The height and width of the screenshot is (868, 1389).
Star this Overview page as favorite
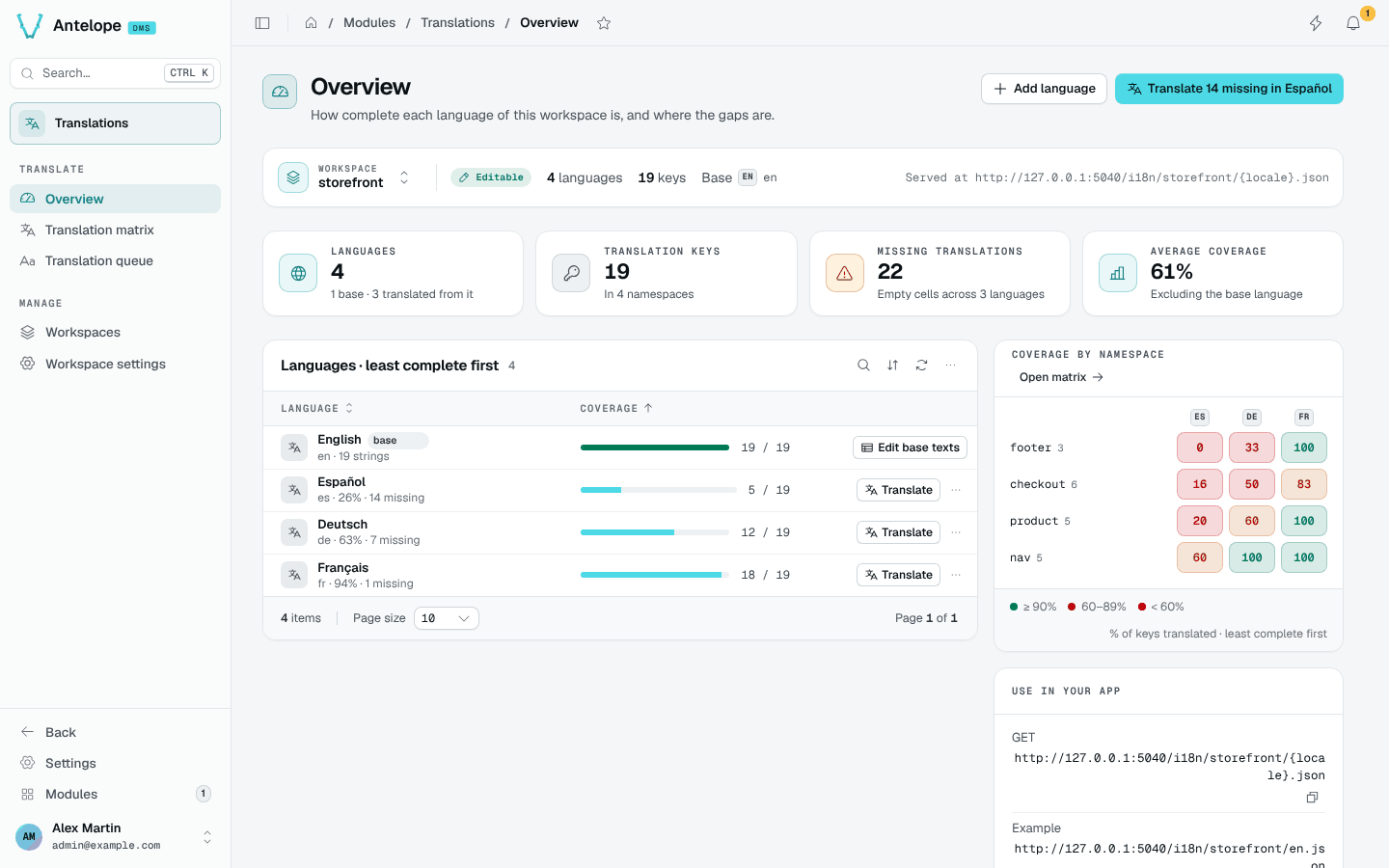pyautogui.click(x=604, y=23)
